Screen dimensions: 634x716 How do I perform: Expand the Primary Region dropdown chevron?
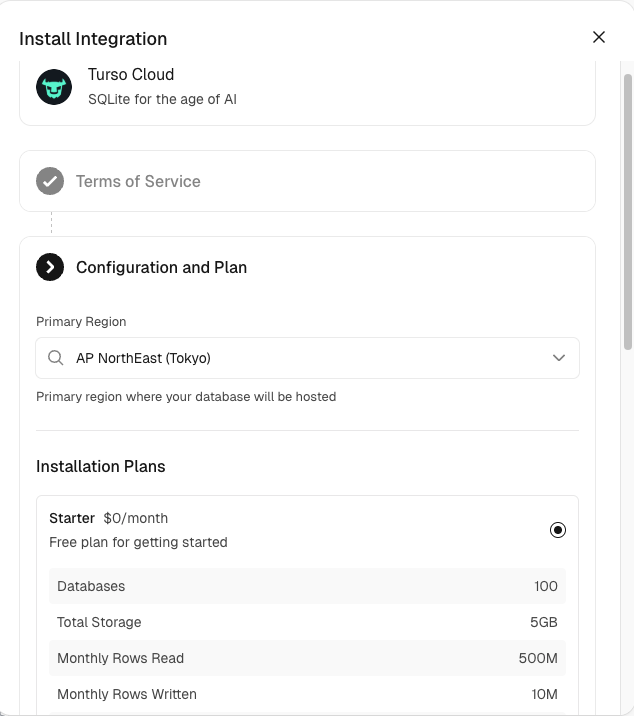[559, 358]
